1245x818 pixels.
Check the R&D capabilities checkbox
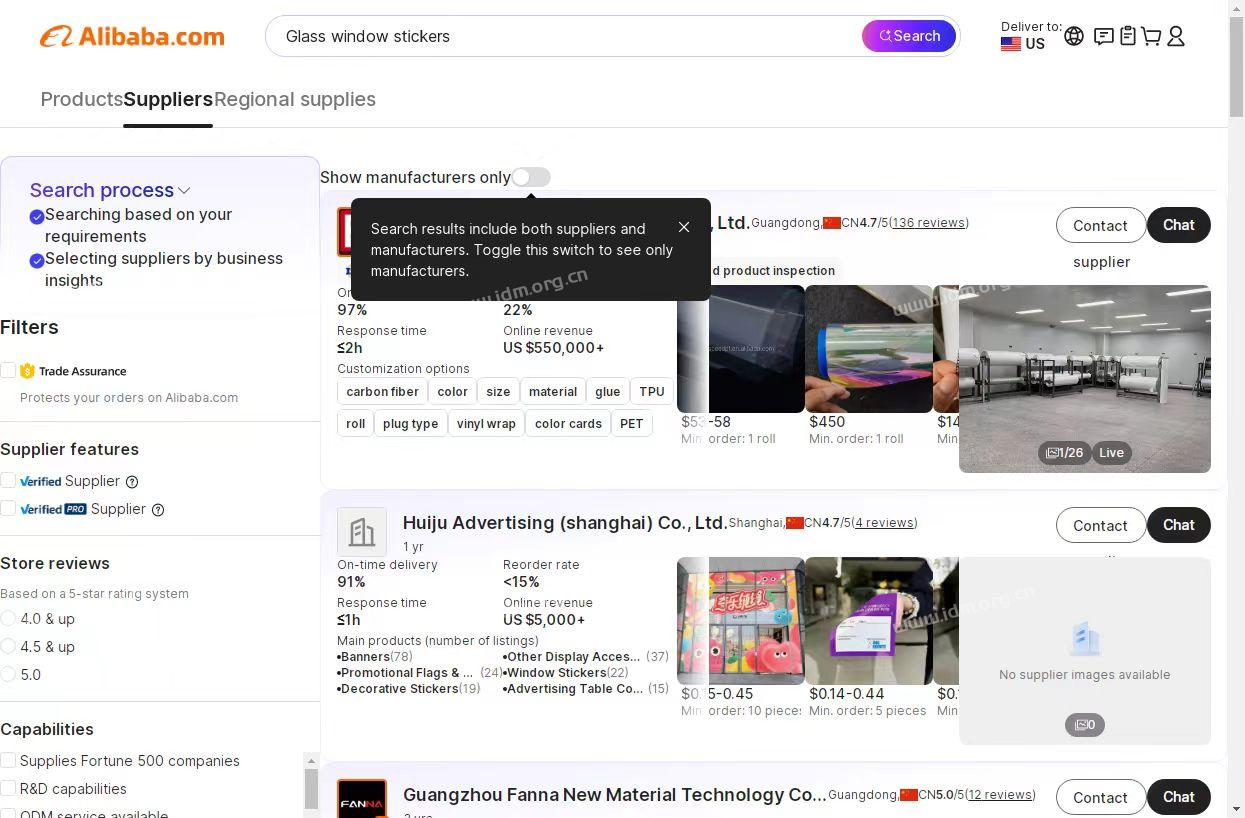[8, 789]
